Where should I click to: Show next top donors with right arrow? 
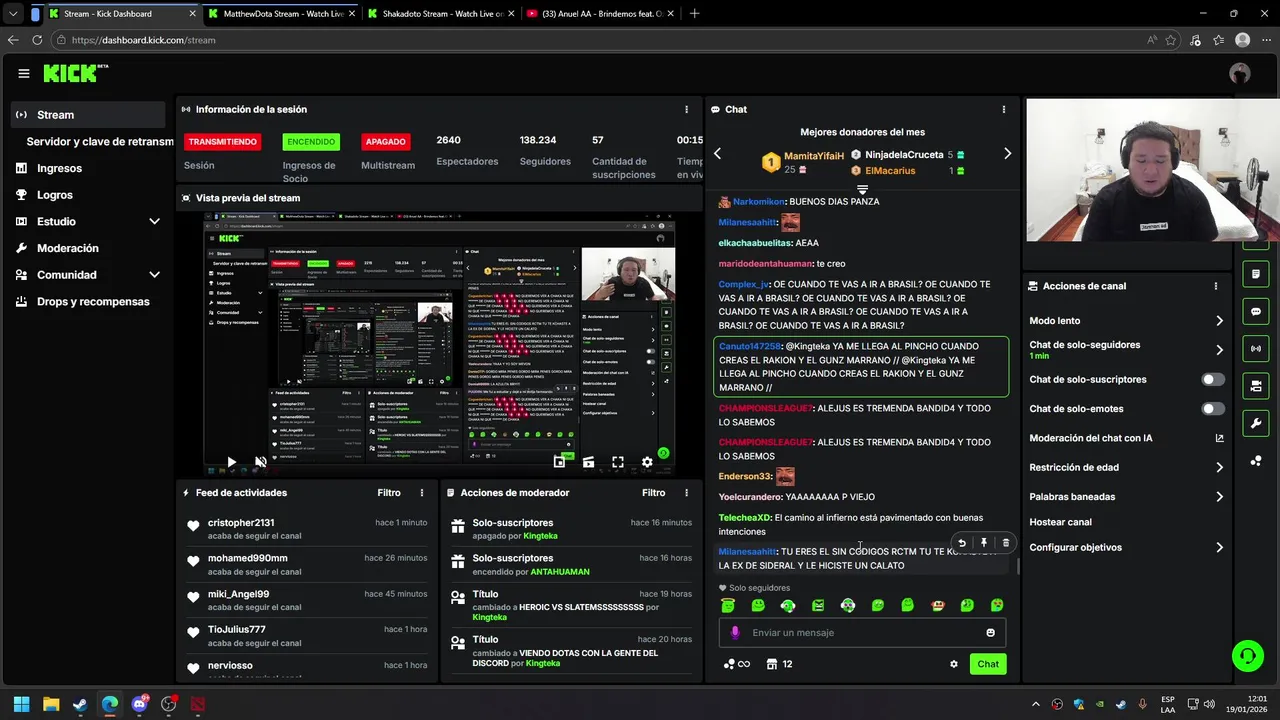coord(1007,154)
